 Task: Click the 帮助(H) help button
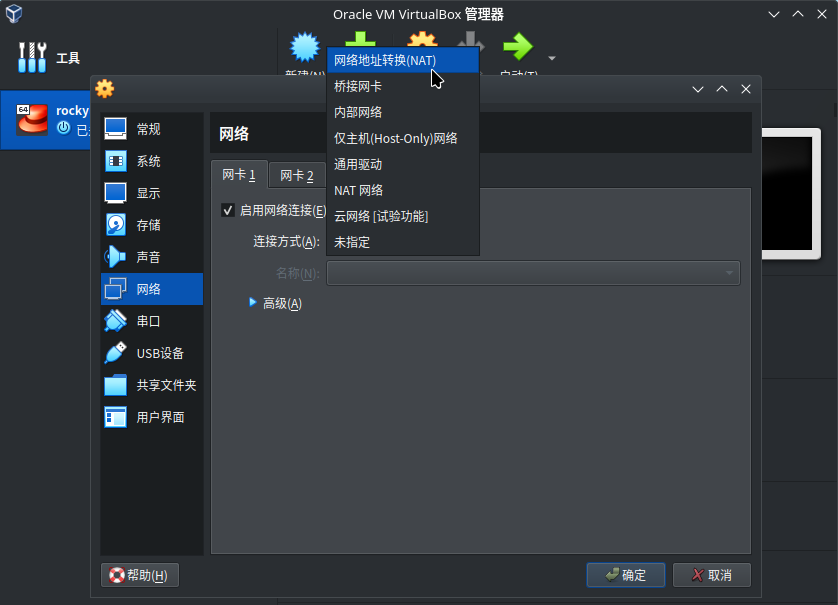(139, 575)
